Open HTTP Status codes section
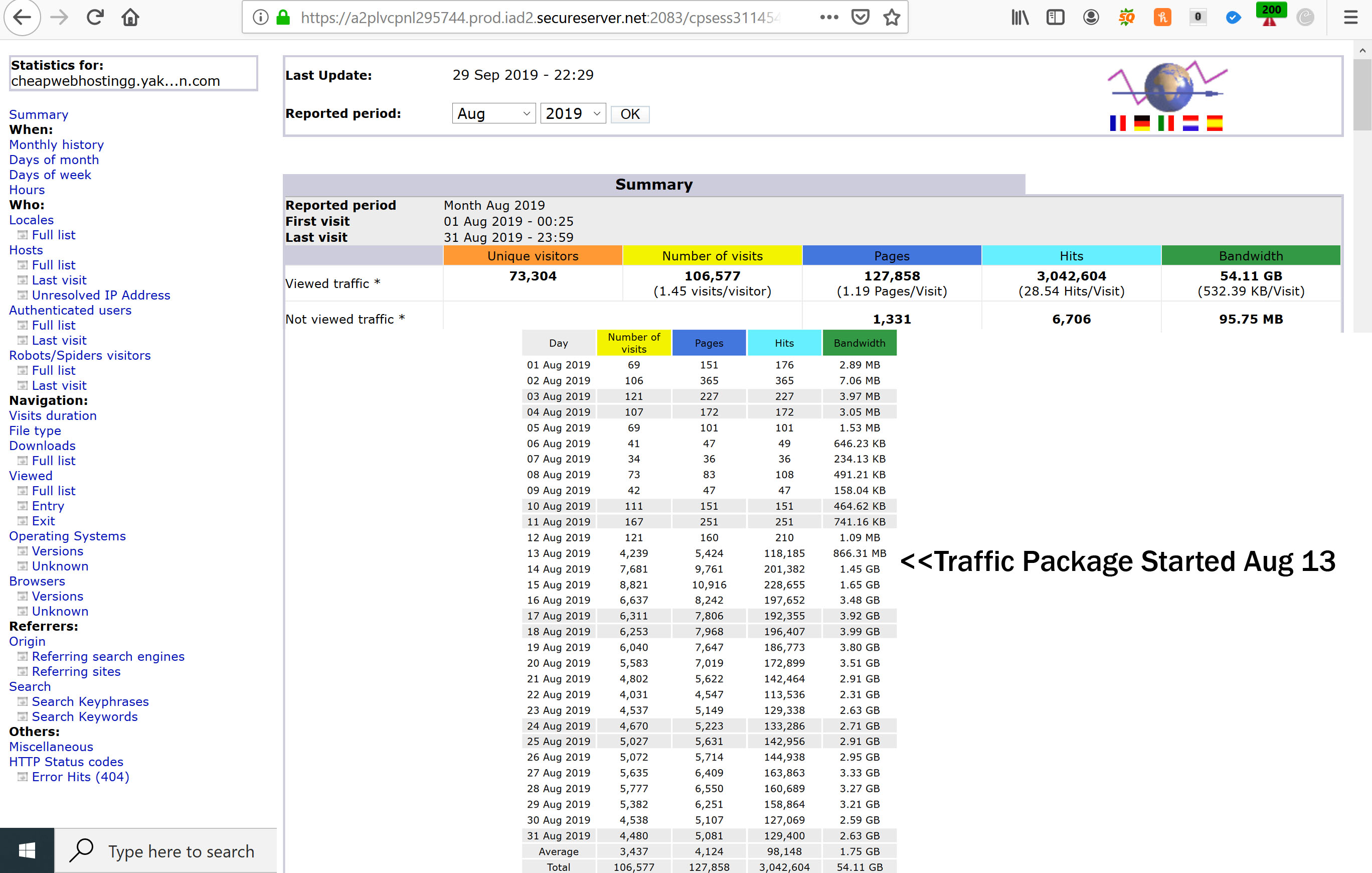This screenshot has width=1372, height=873. click(66, 762)
